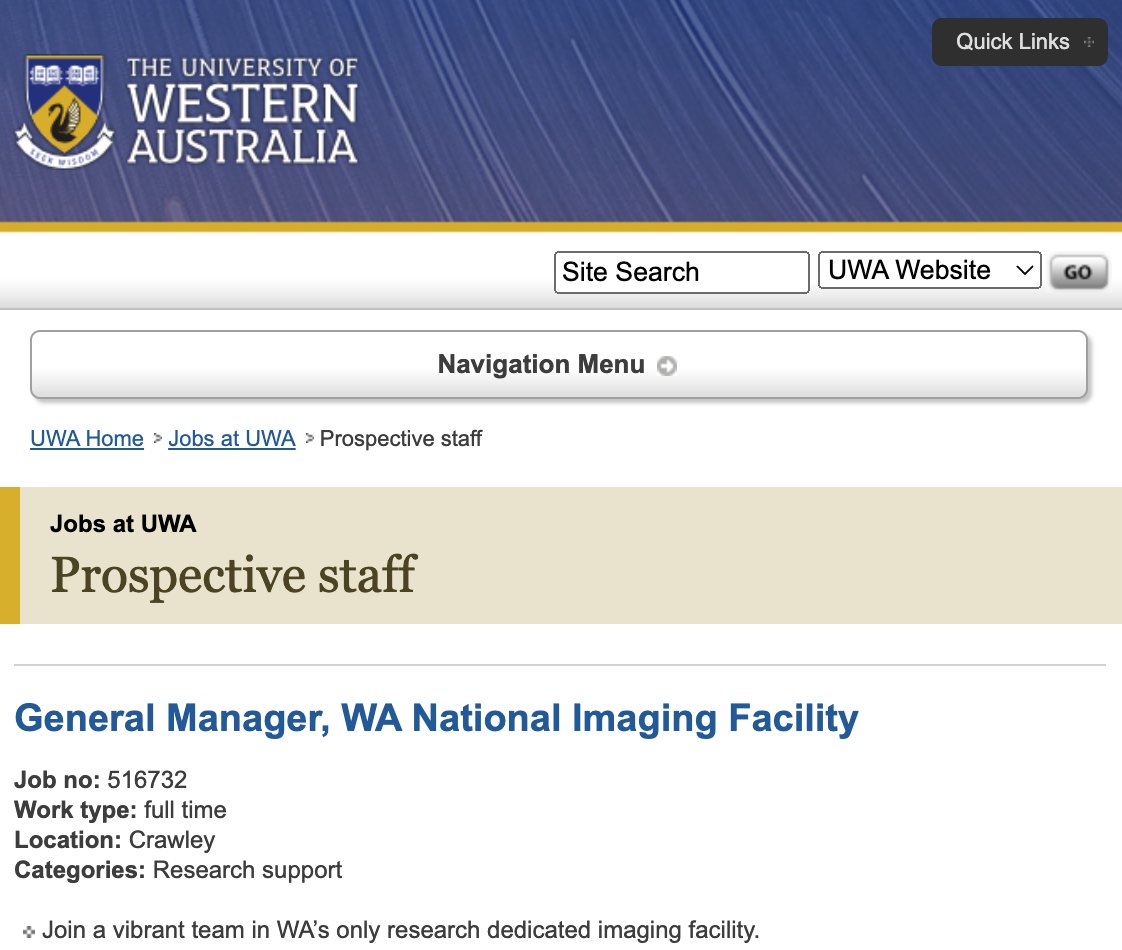Click the arrow icon in Navigation Menu
The height and width of the screenshot is (950, 1122).
click(x=667, y=366)
